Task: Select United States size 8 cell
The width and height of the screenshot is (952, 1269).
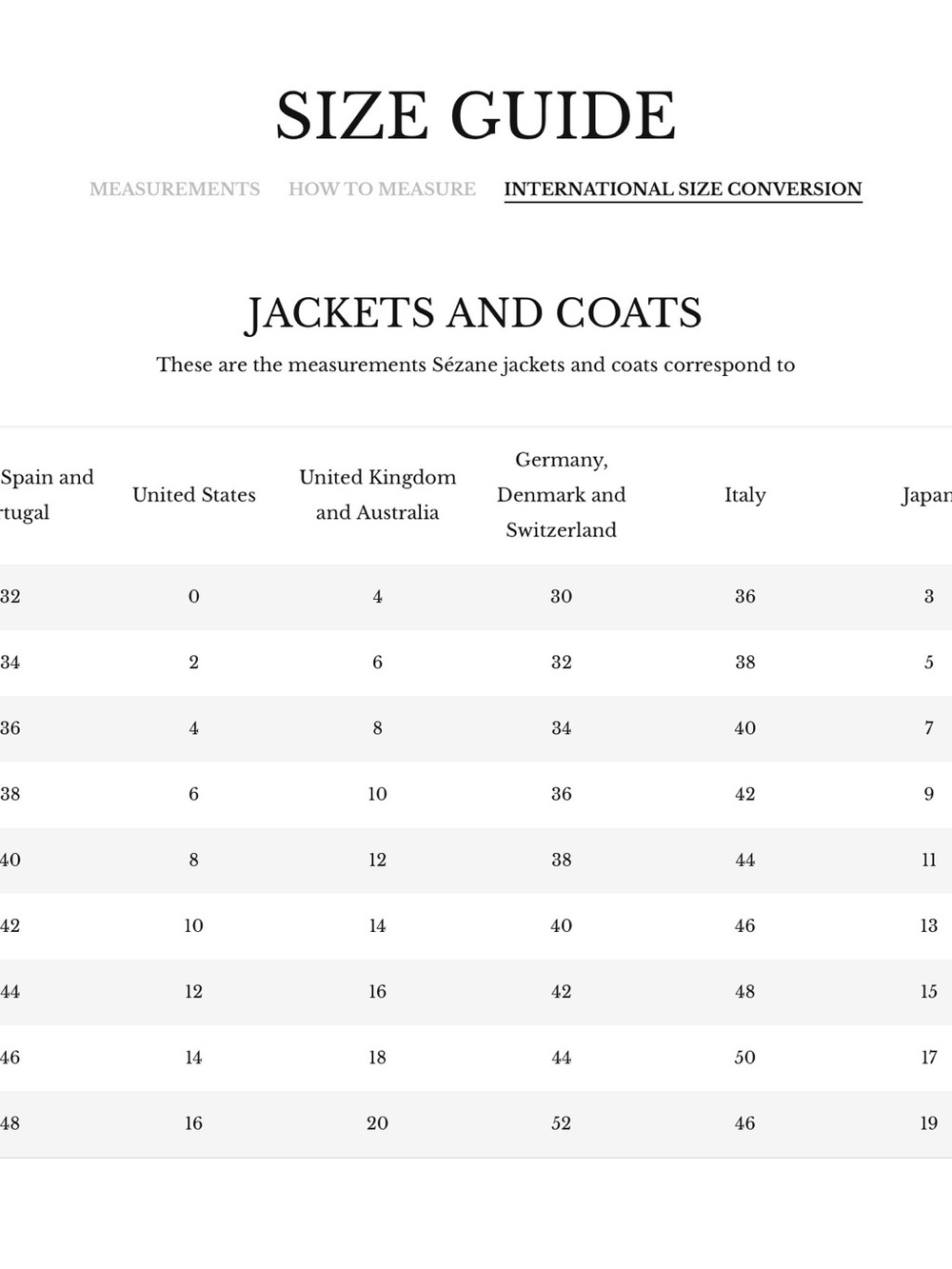Action: click(x=194, y=860)
